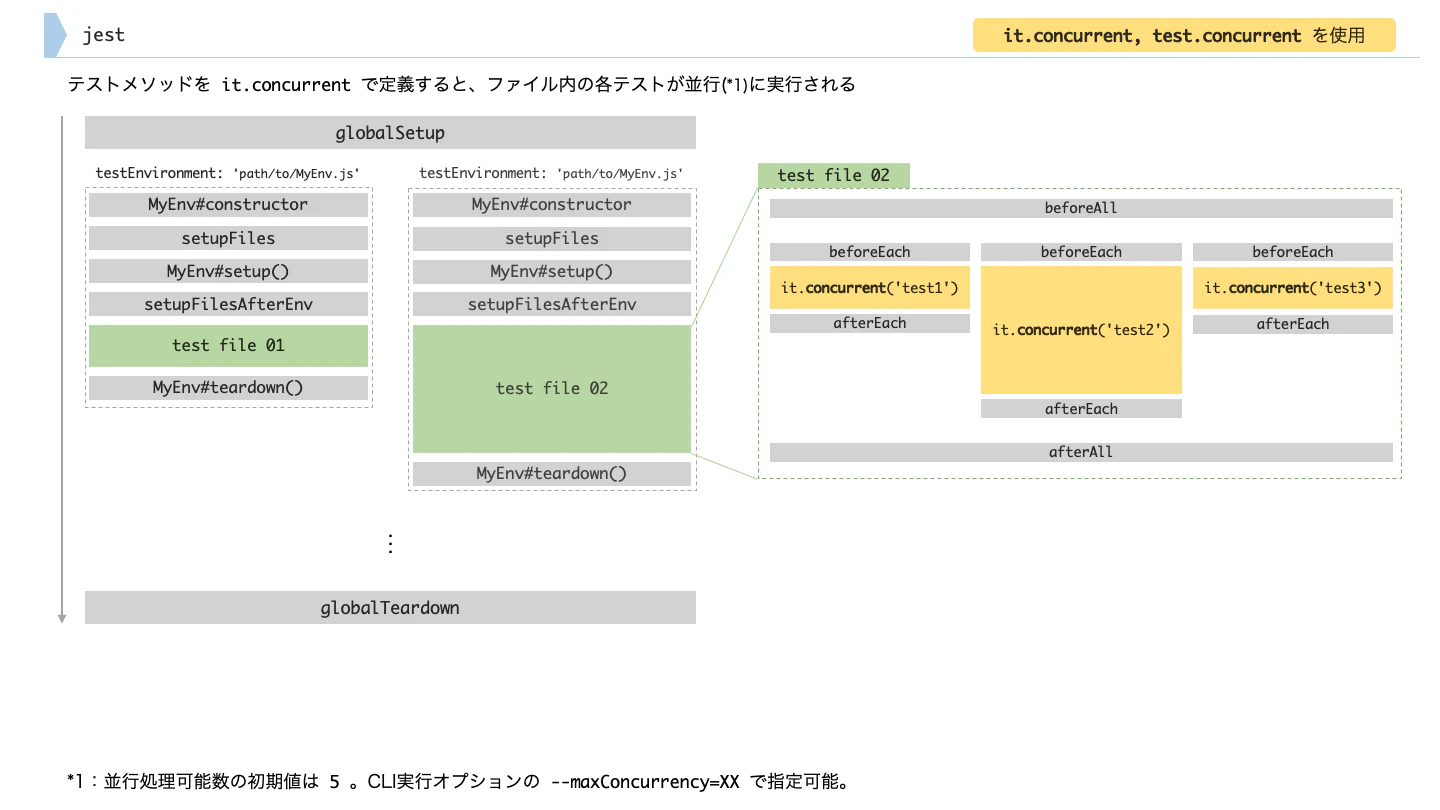Image resolution: width=1440 pixels, height=810 pixels.
Task: Click MyEnv#teardown() below test file 01
Action: tap(228, 388)
